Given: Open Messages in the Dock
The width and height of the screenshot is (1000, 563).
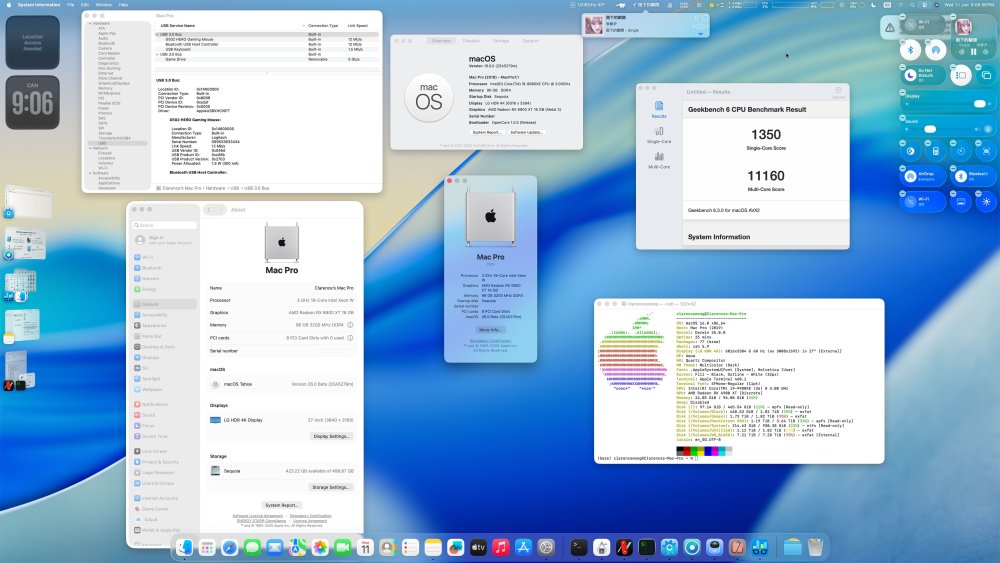Looking at the screenshot, I should (x=253, y=547).
